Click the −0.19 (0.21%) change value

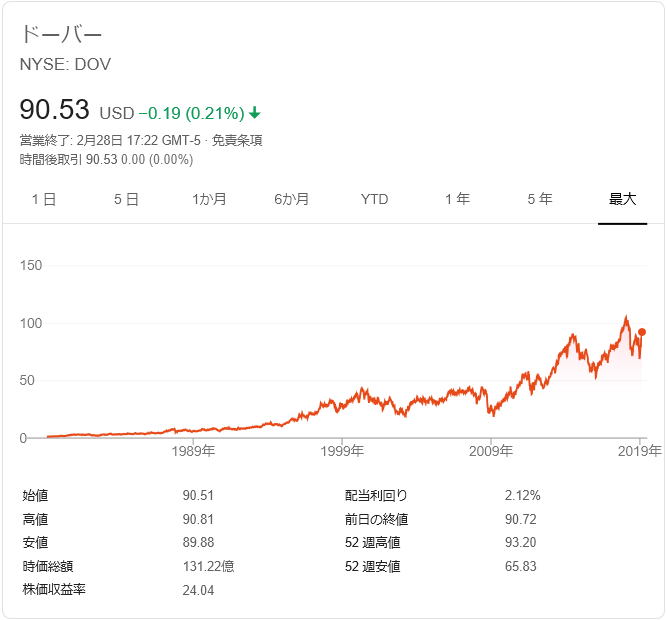191,114
